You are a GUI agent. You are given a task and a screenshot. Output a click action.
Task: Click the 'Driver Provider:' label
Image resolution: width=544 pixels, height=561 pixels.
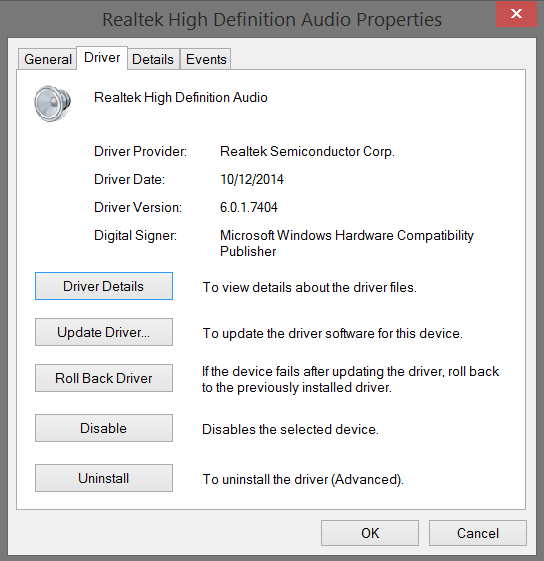click(x=141, y=151)
